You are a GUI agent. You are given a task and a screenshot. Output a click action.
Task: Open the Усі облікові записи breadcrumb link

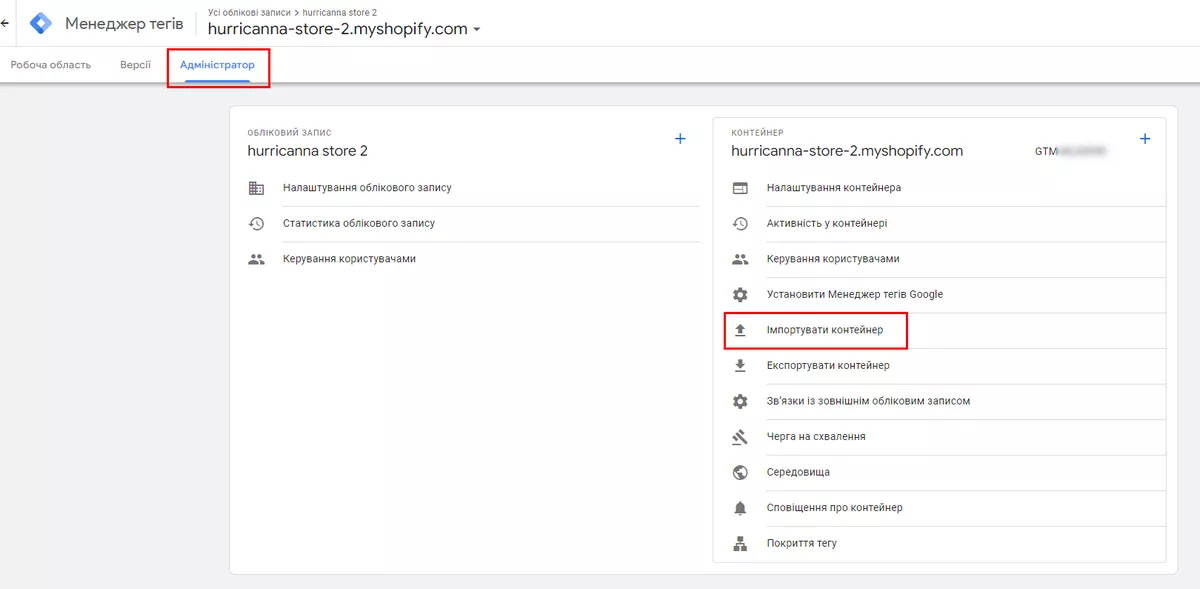tap(249, 12)
